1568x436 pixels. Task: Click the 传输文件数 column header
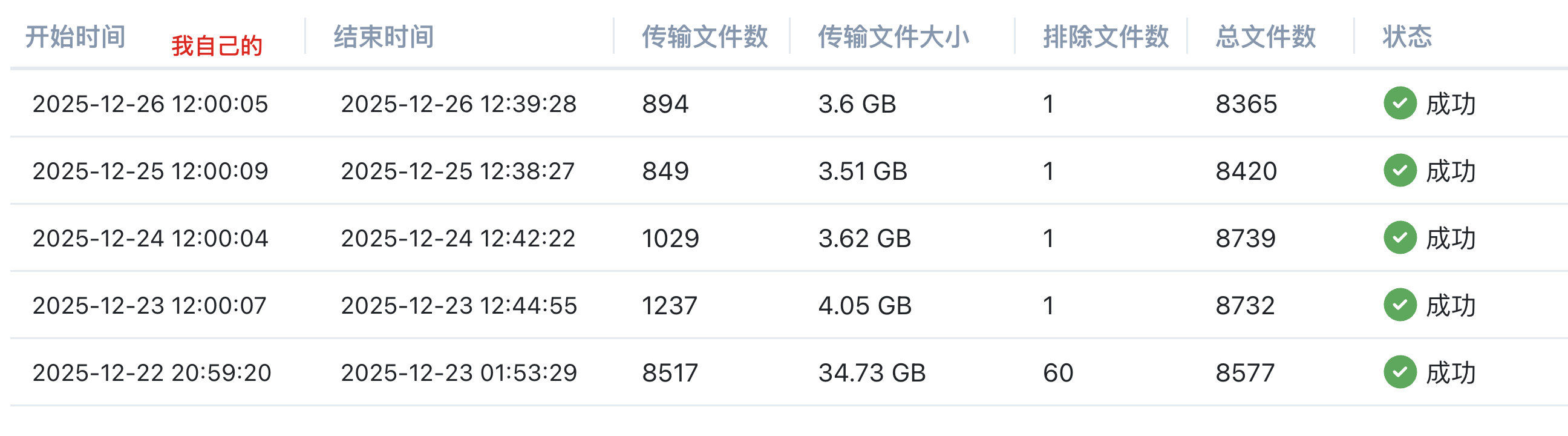[704, 36]
